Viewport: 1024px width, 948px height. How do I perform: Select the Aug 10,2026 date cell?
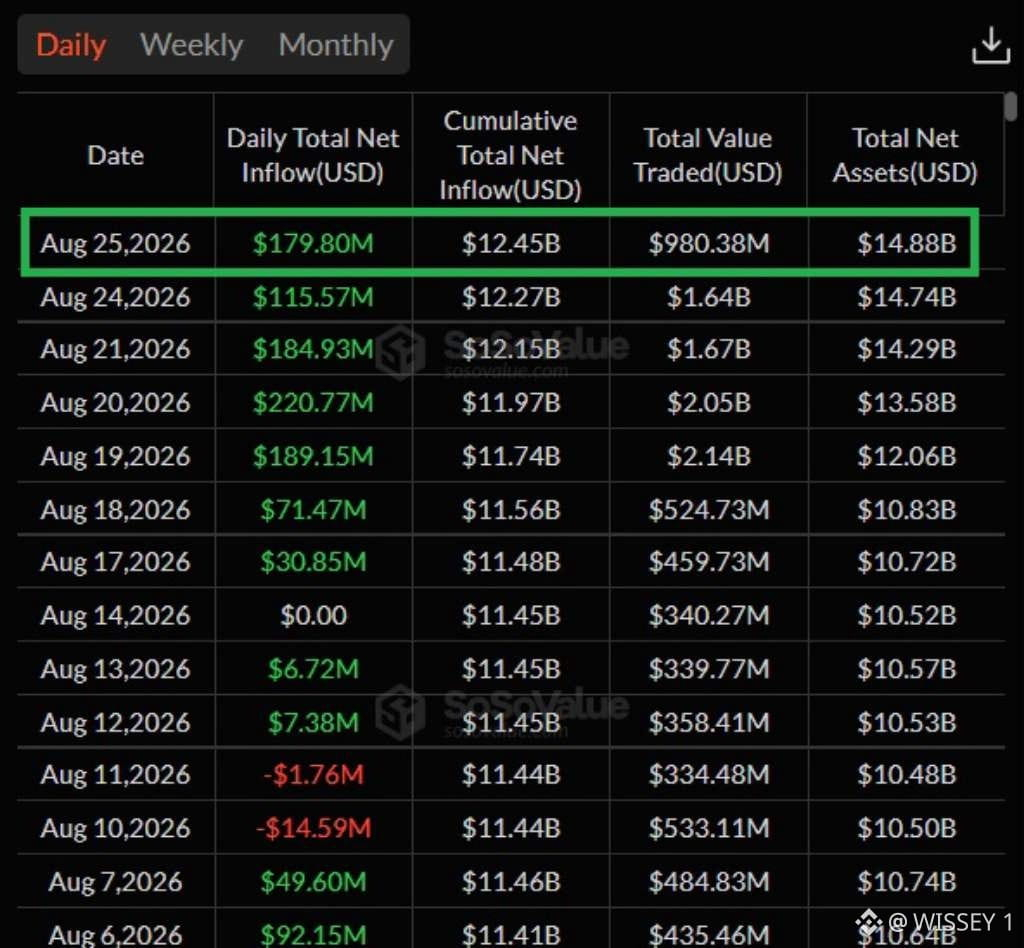(116, 829)
